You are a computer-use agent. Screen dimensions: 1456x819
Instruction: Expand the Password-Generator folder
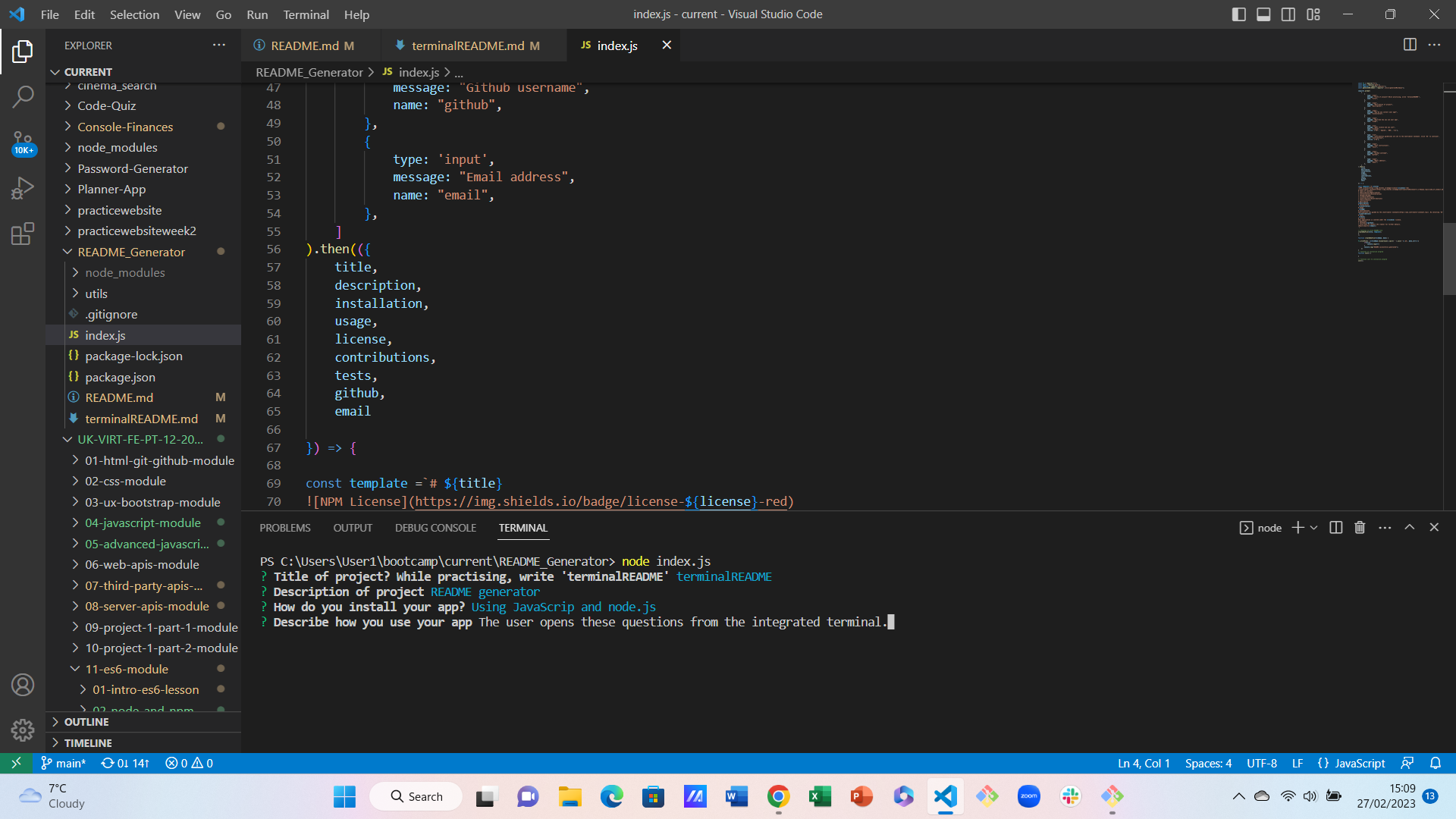(x=143, y=168)
